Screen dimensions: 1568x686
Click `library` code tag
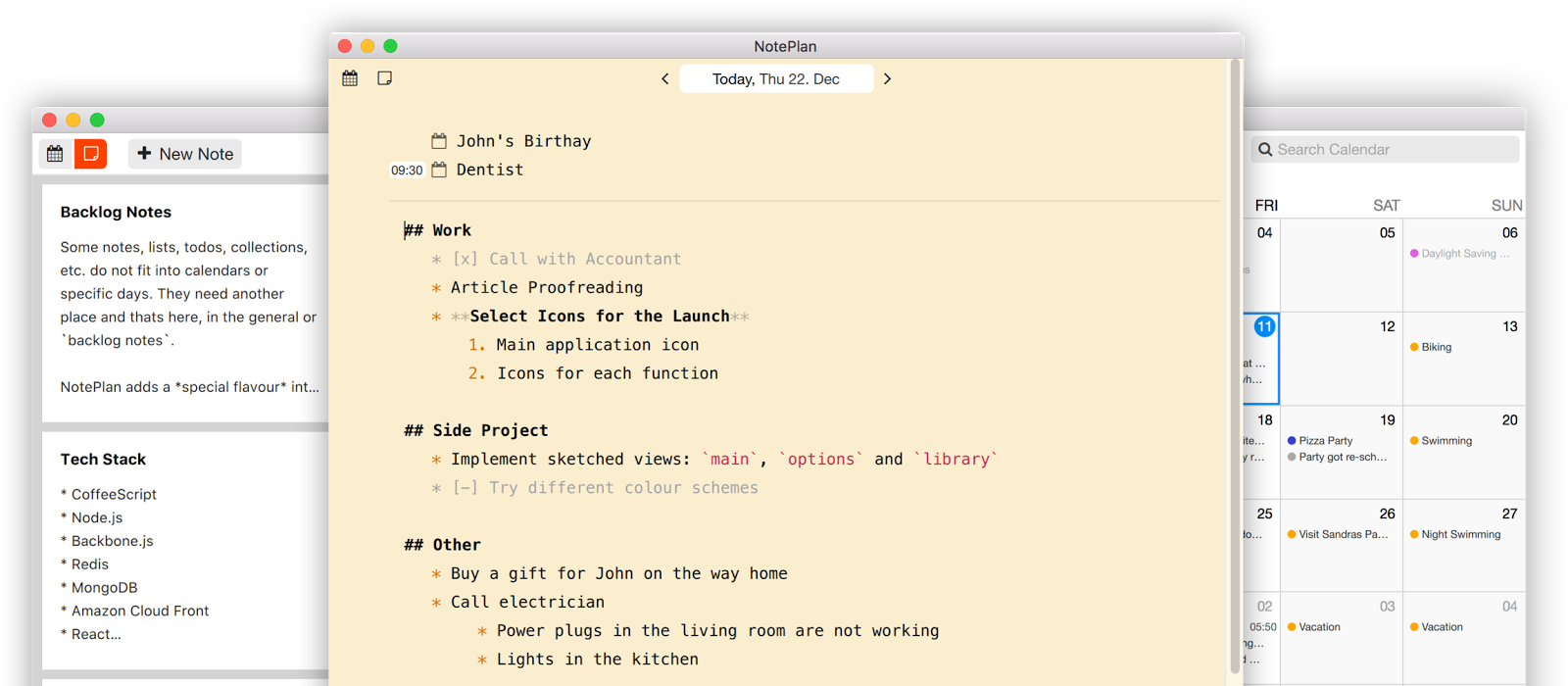(955, 460)
